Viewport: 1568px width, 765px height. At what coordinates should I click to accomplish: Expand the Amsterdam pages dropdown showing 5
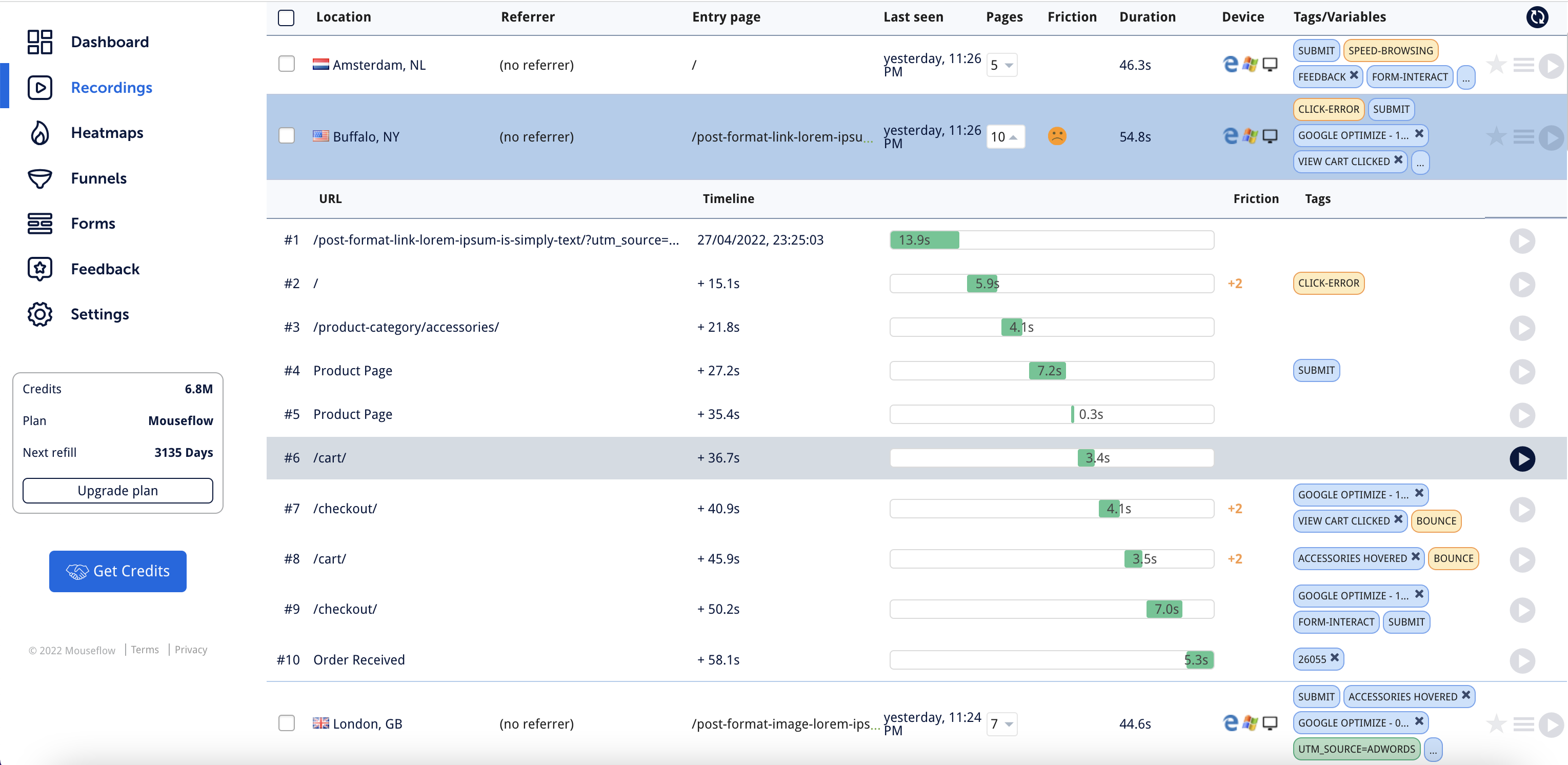pos(1001,65)
